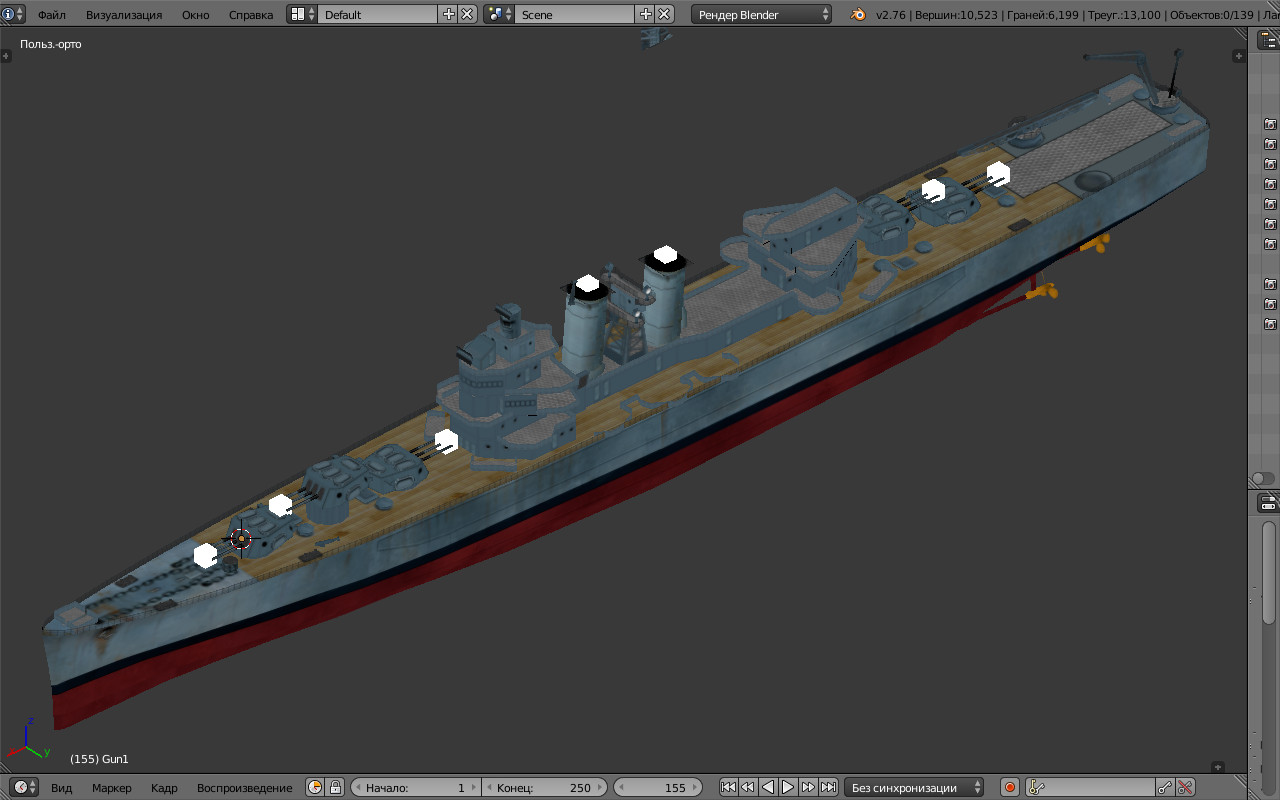Open the Файл menu
The image size is (1280, 800).
coord(52,15)
